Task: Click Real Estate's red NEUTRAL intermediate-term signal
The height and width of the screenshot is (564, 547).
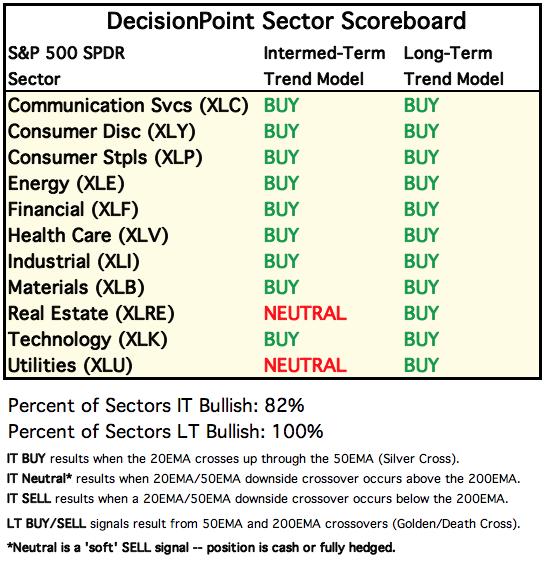Action: pyautogui.click(x=305, y=313)
